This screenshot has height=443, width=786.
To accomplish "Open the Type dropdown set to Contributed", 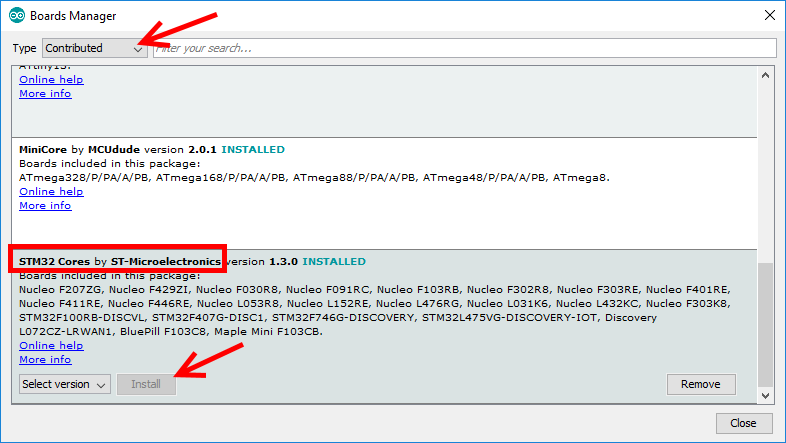I will coord(94,48).
